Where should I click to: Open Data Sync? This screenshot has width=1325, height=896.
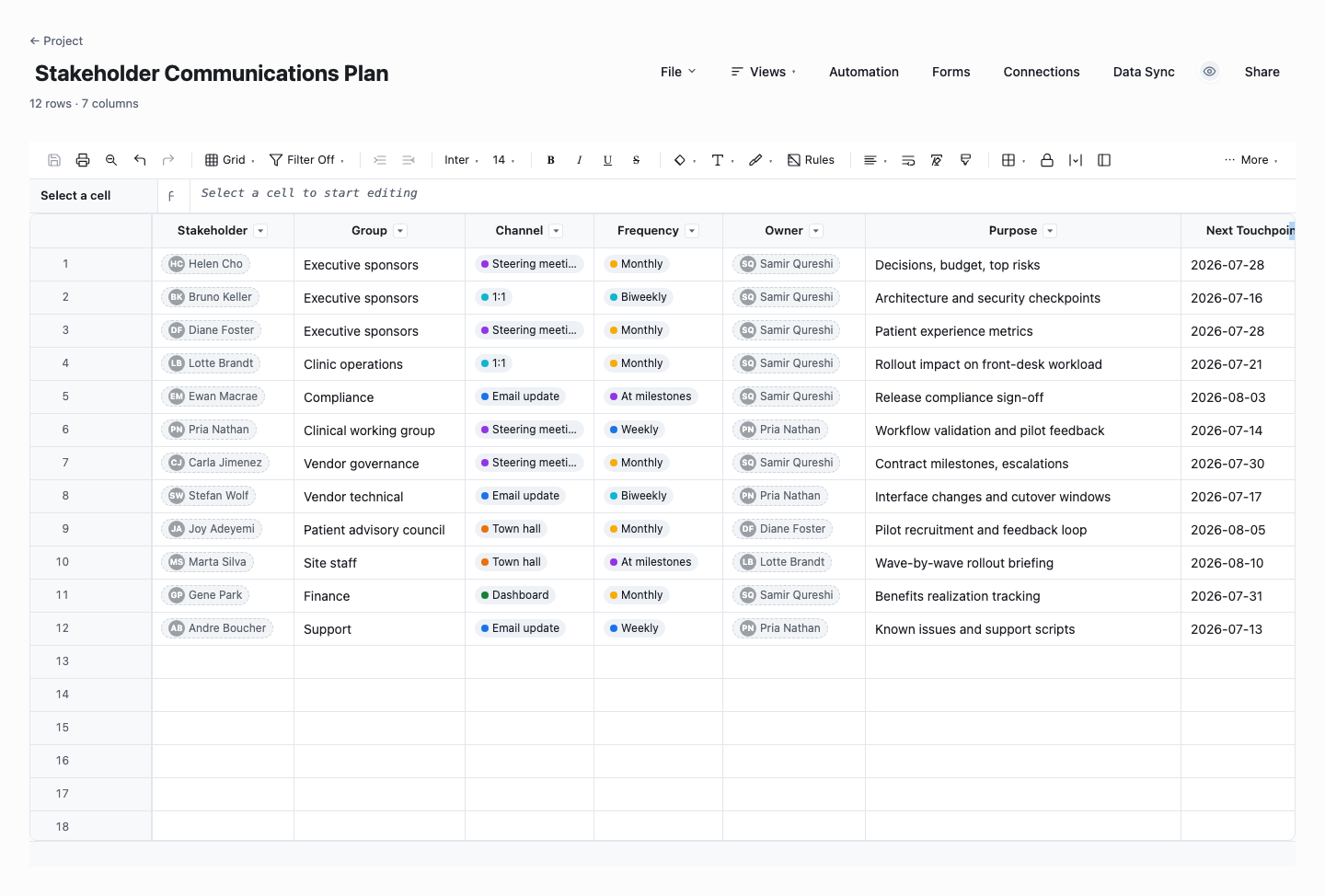coord(1144,72)
